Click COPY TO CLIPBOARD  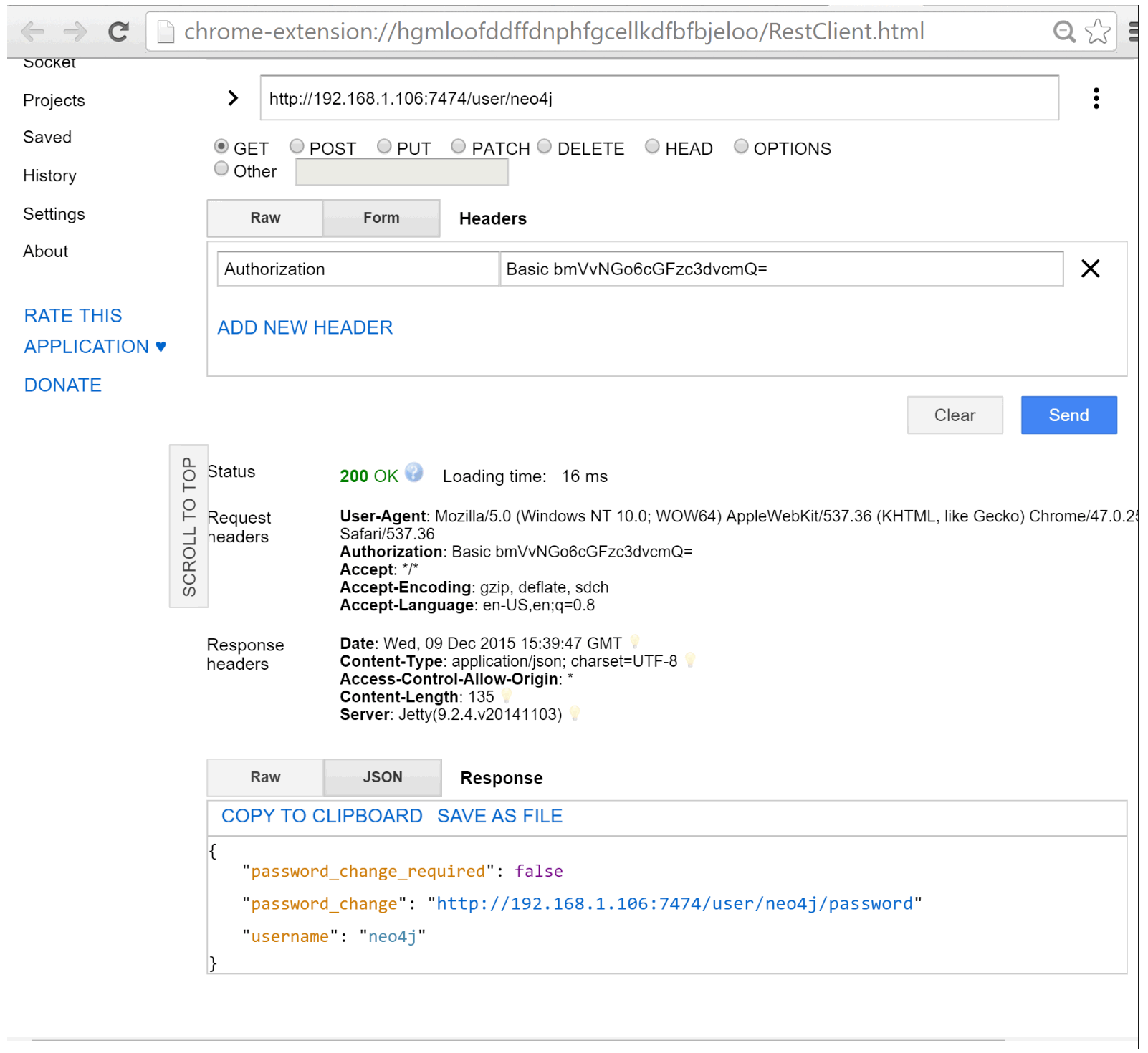coord(322,816)
